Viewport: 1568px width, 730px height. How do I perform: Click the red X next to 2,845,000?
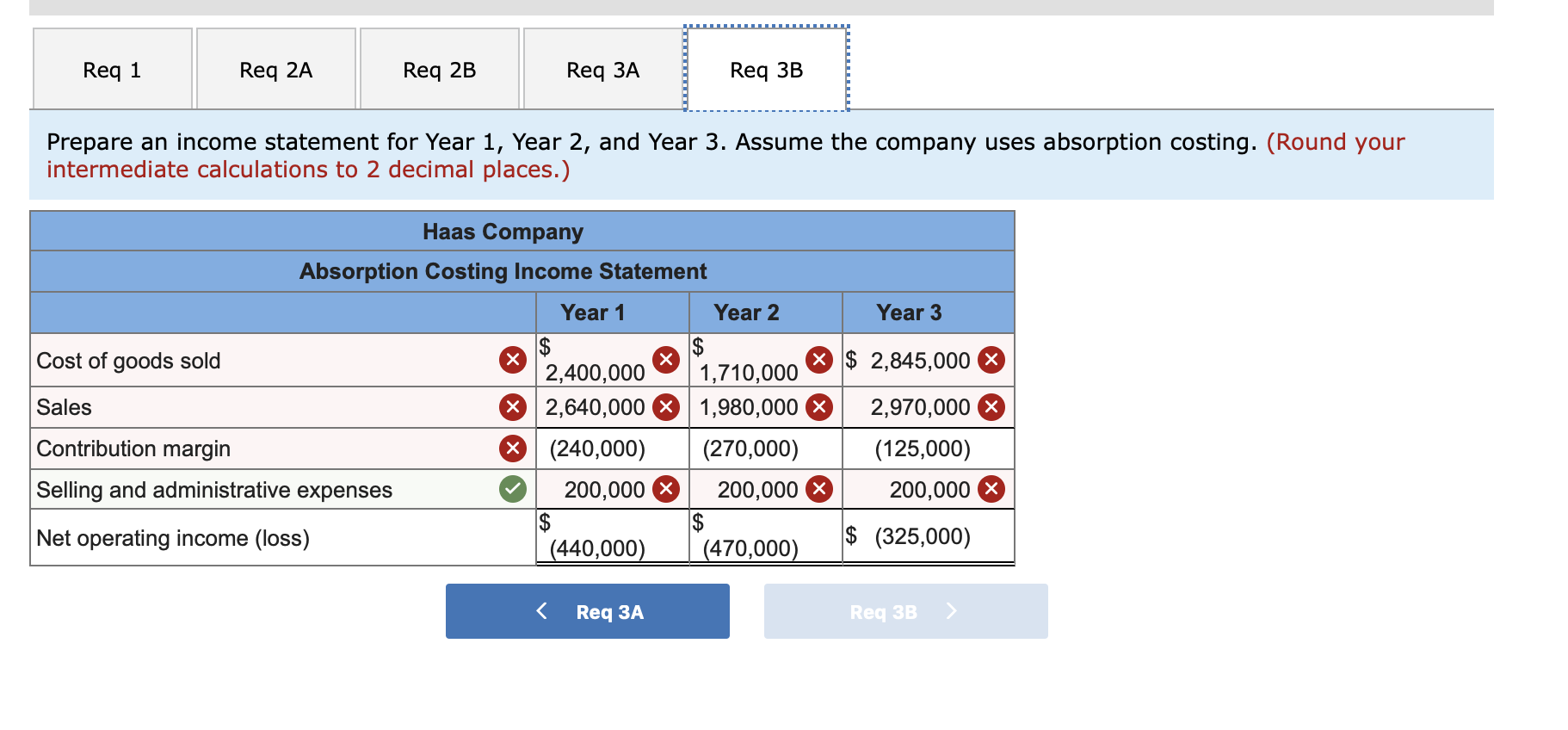point(991,360)
